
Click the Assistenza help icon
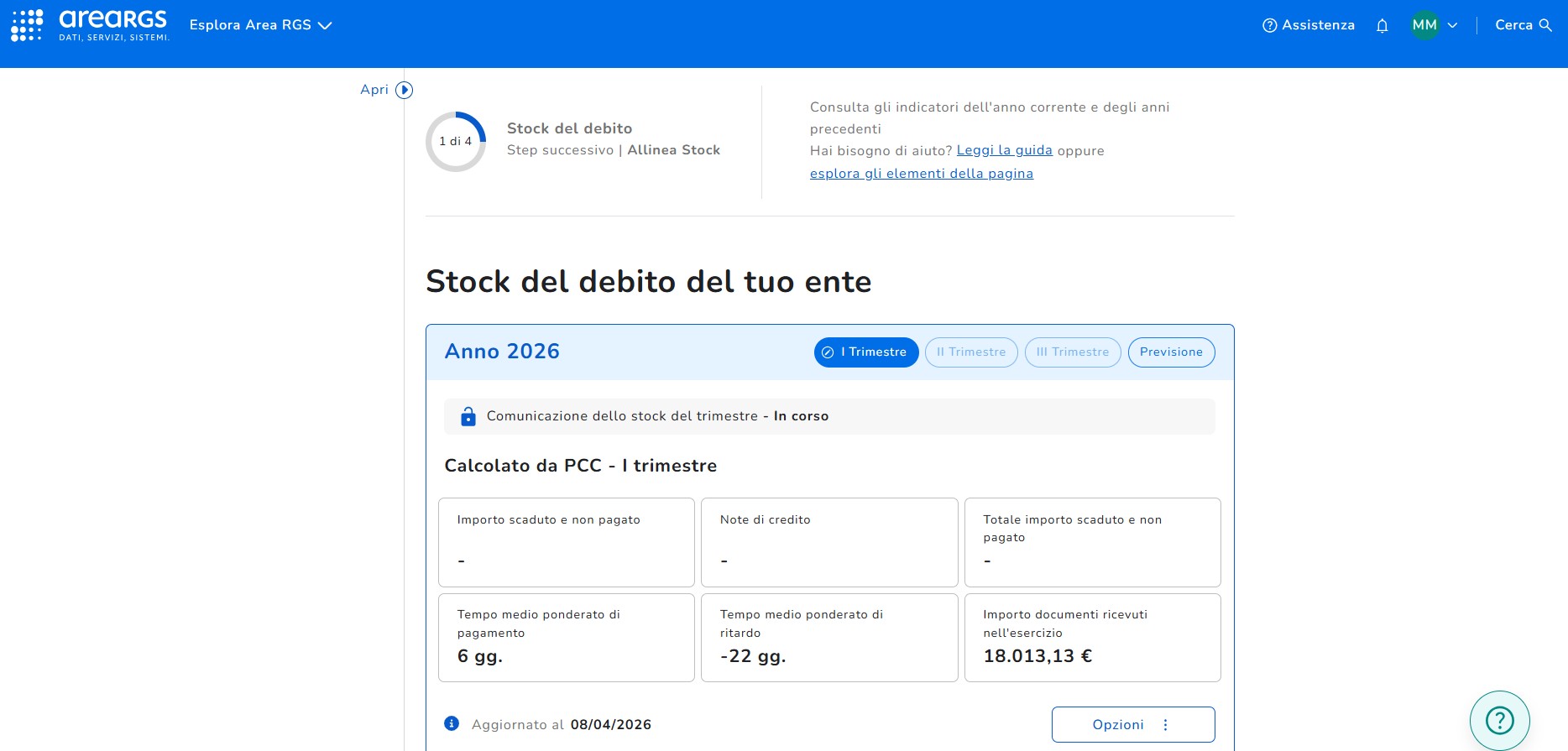point(1269,26)
